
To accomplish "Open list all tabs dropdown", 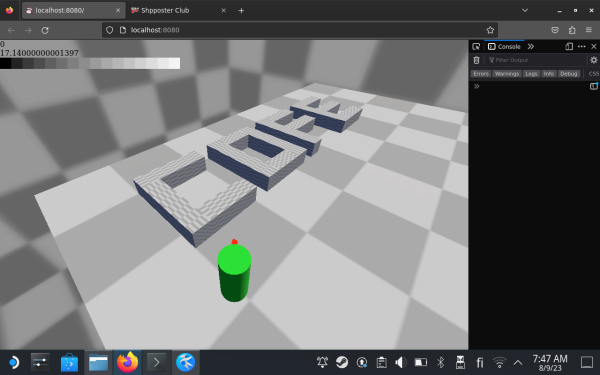I will click(525, 10).
